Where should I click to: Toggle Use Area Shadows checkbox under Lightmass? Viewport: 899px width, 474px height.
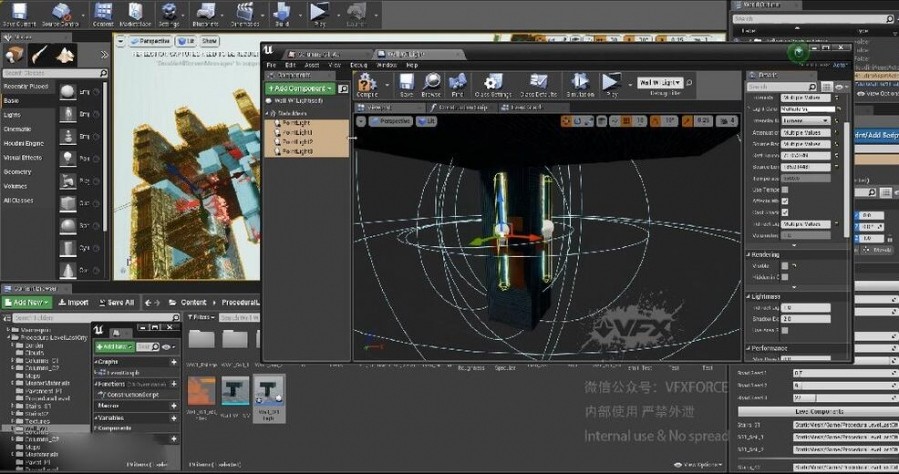(x=785, y=331)
